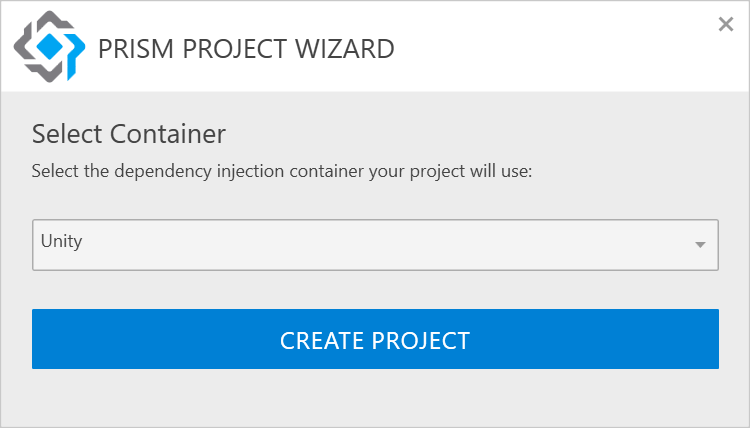The height and width of the screenshot is (428, 750).
Task: Select the PRISM PROJECT WIZARD title text
Action: 246,49
